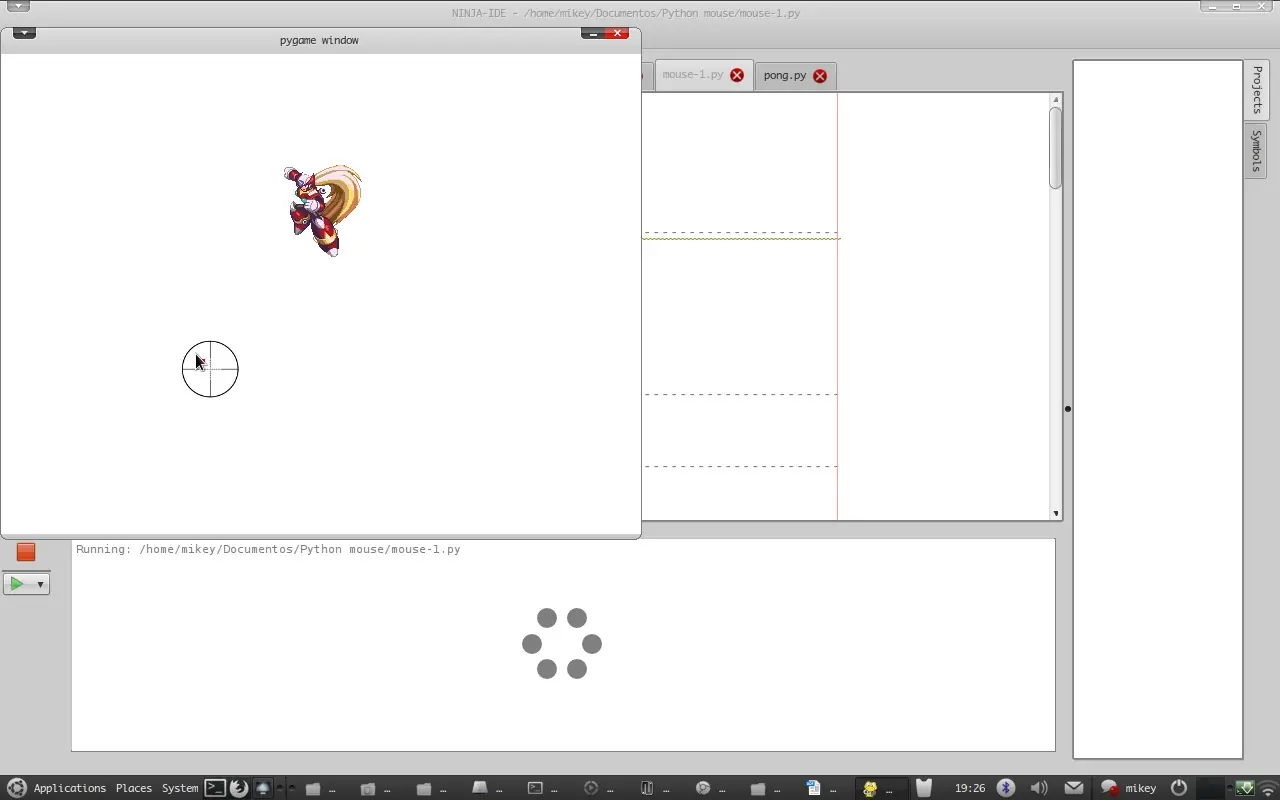Click the volume icon in the system tray
This screenshot has height=800, width=1280.
tap(1039, 788)
